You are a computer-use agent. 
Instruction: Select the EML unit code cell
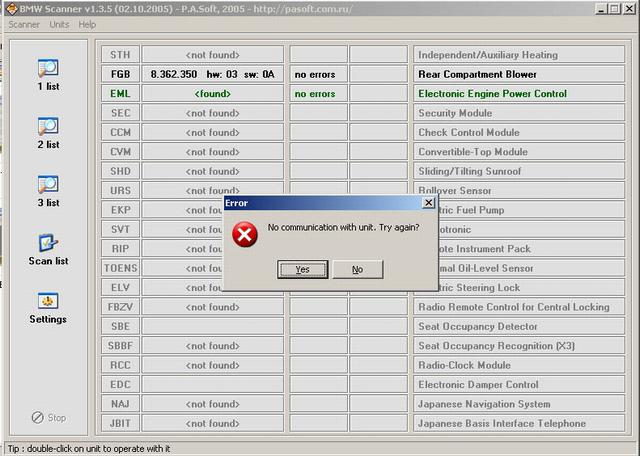pyautogui.click(x=119, y=94)
